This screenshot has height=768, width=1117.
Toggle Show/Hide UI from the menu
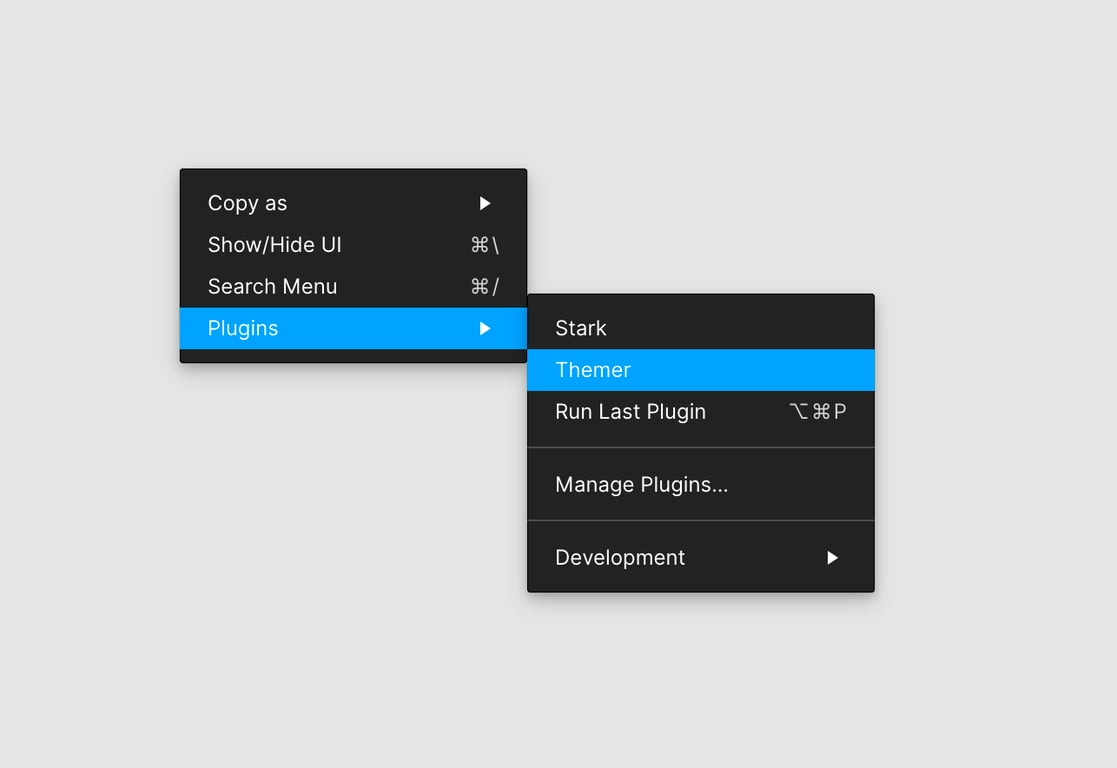[274, 245]
